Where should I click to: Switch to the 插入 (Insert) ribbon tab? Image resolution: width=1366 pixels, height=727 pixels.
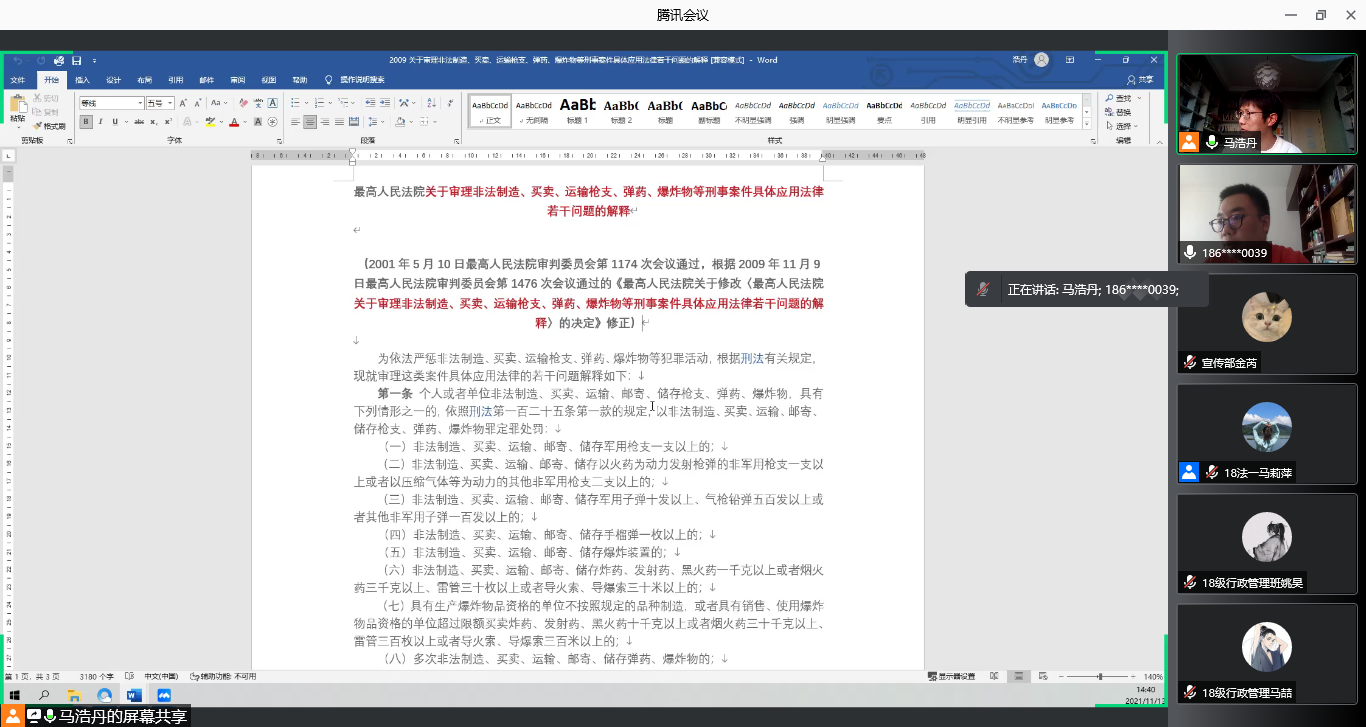82,80
